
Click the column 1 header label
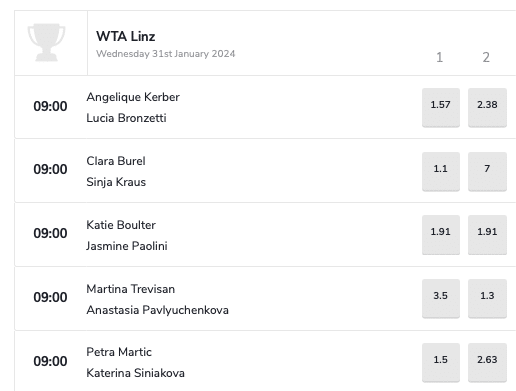(x=440, y=57)
